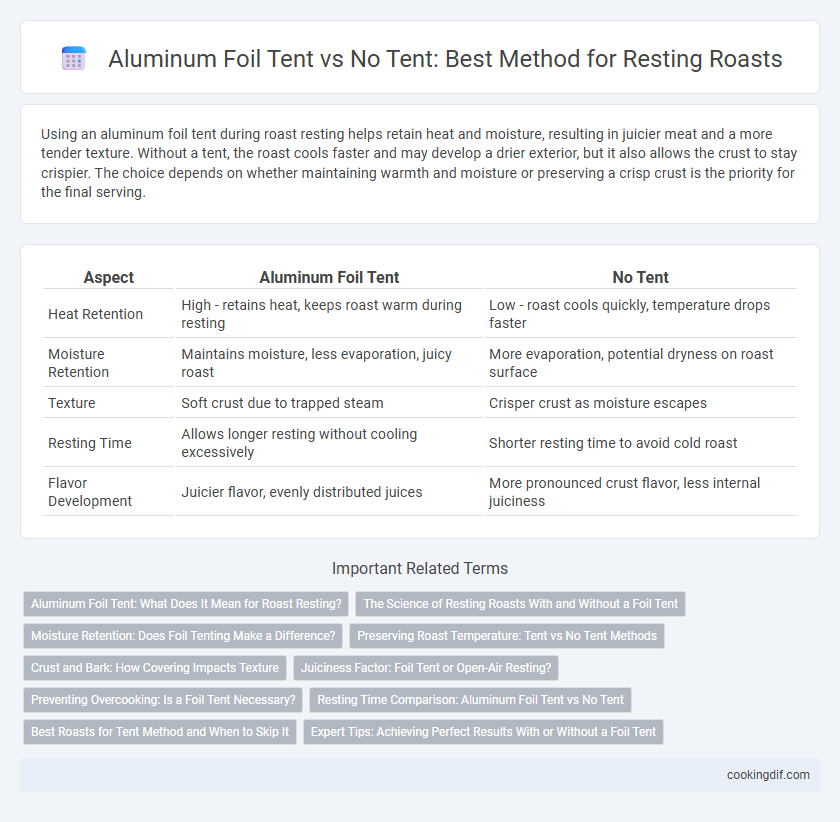Select the 'Heat Retention' row label

tap(95, 314)
